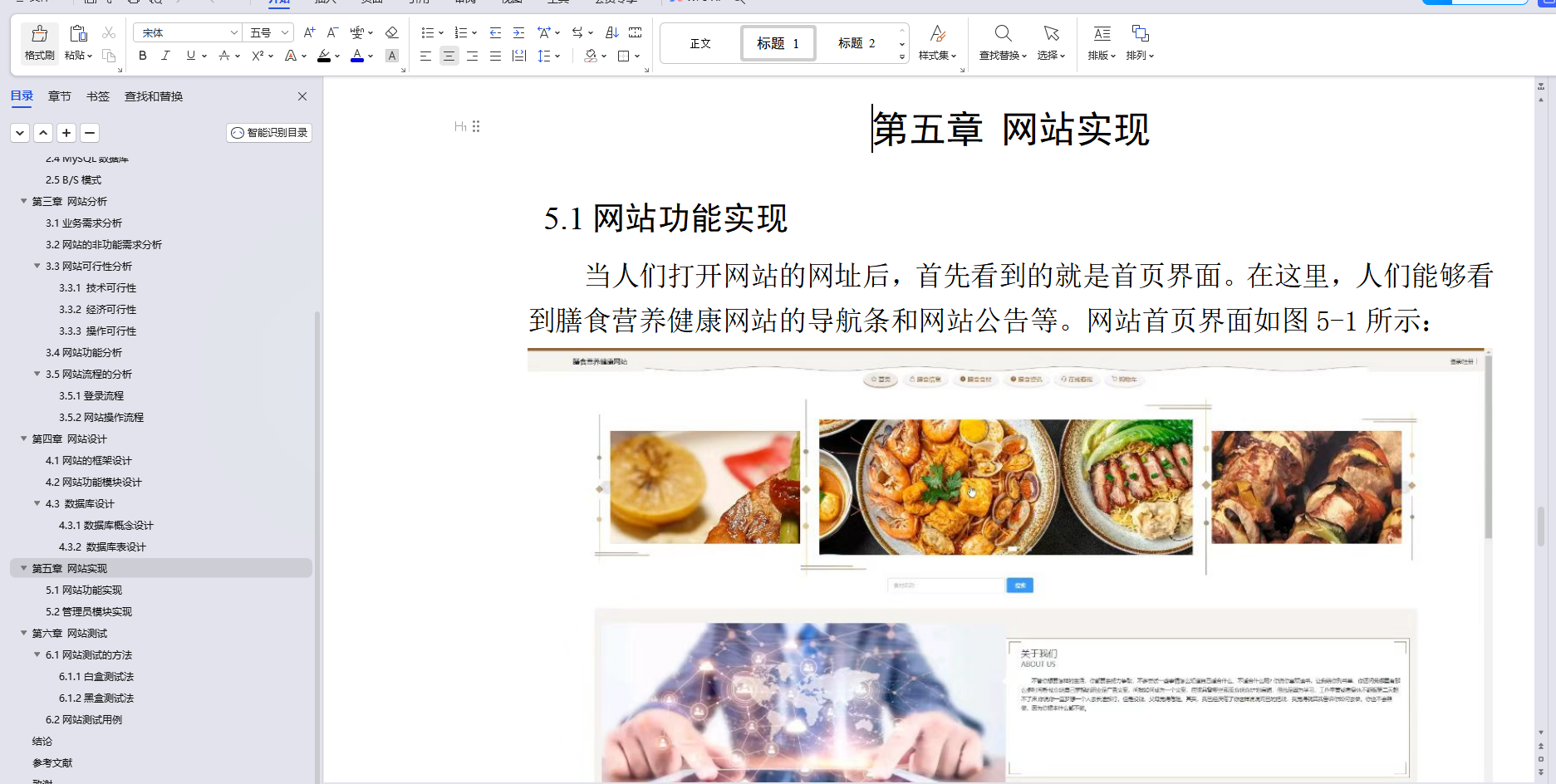Open the 样式集 style set tool
Image resolution: width=1556 pixels, height=784 pixels.
pos(937,43)
